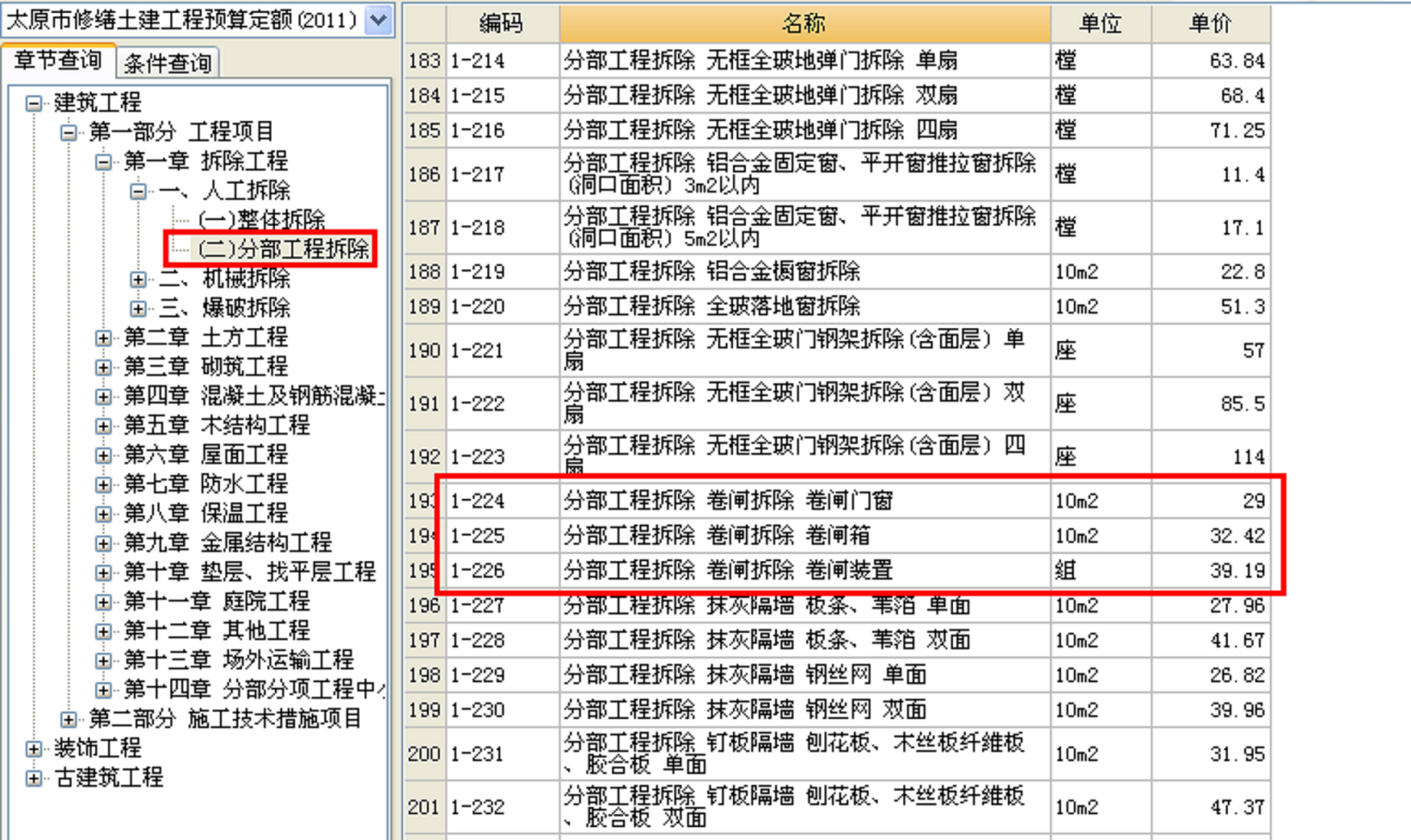Select price cell 114

[x=1211, y=456]
